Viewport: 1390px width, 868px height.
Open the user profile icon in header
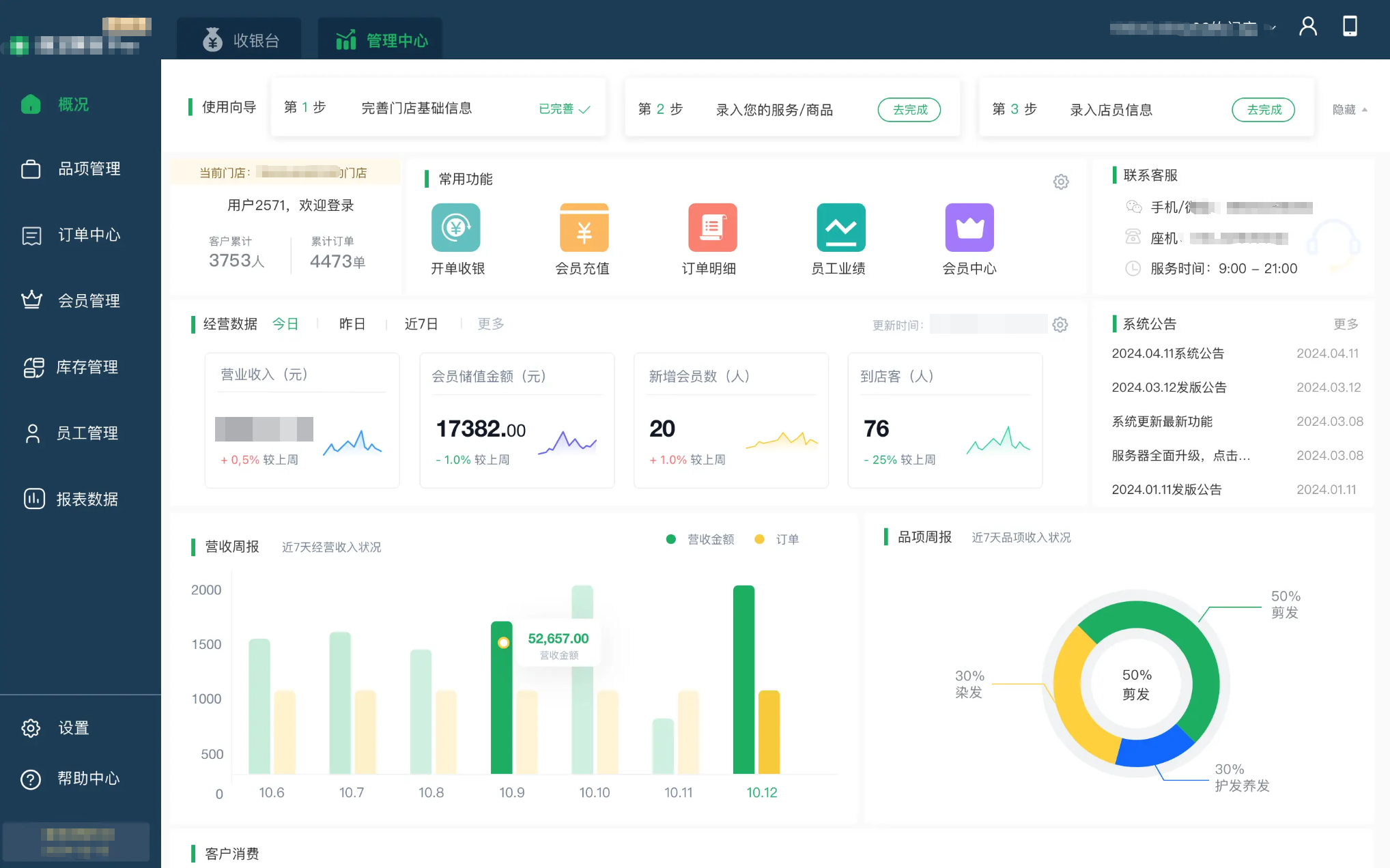pyautogui.click(x=1307, y=27)
